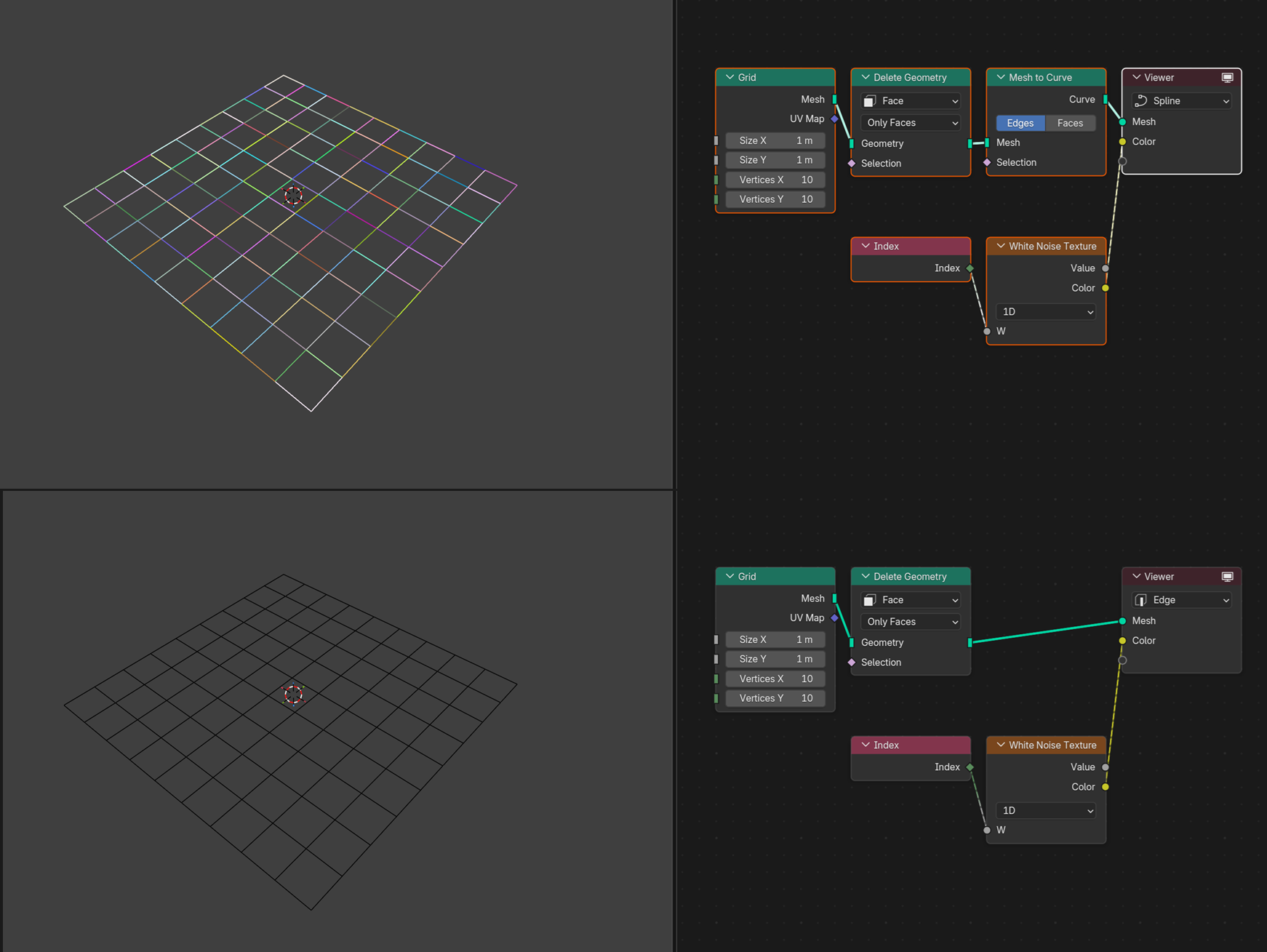Collapse the bottom Grid node
The height and width of the screenshot is (952, 1267).
pyautogui.click(x=730, y=576)
